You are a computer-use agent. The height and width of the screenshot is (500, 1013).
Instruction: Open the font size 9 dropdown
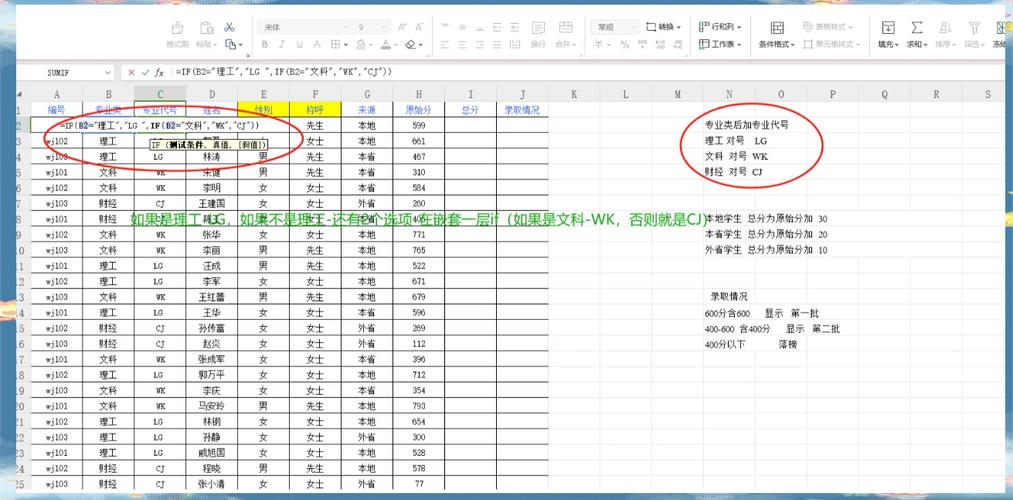[x=386, y=27]
